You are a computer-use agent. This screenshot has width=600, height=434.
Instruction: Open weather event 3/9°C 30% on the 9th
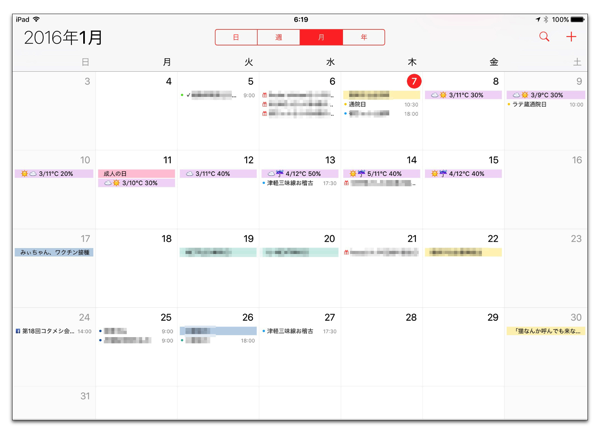click(x=546, y=95)
